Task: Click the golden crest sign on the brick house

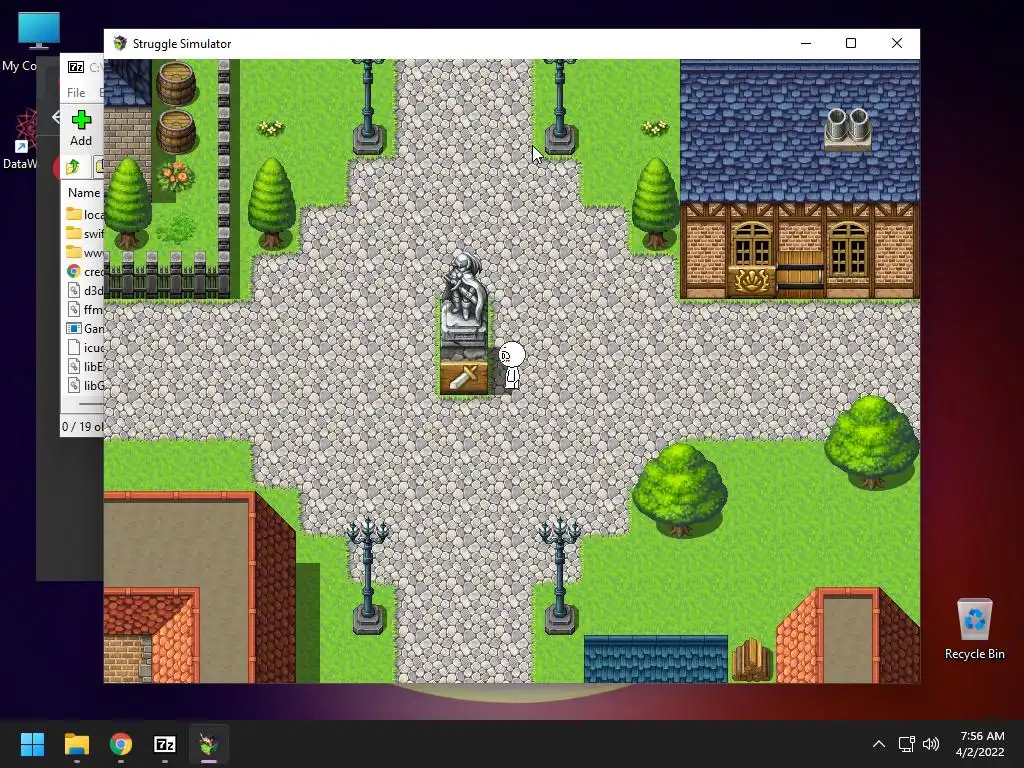Action: pos(752,281)
